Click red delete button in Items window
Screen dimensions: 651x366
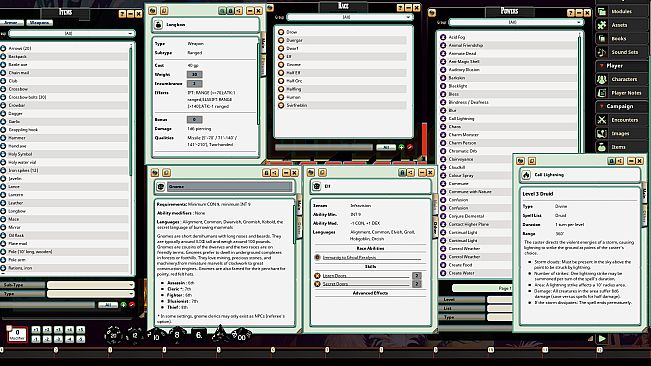132,305
